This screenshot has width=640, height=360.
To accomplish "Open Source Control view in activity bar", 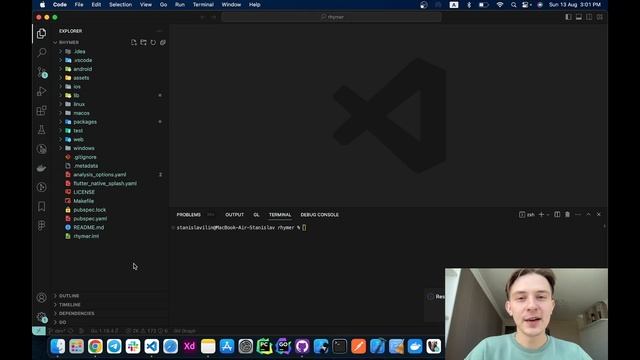I will [x=41, y=72].
